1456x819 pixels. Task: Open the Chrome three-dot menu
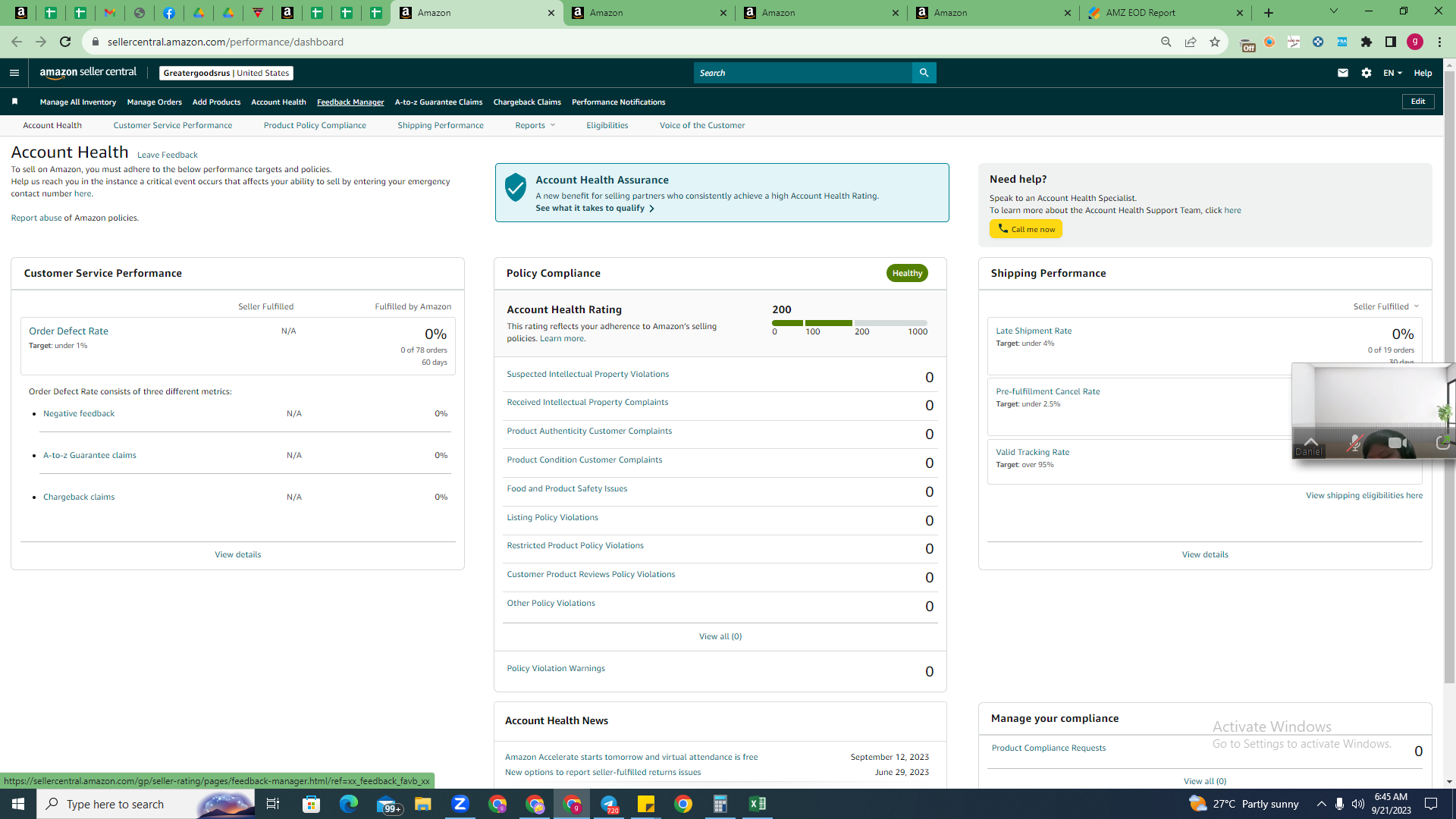tap(1439, 42)
